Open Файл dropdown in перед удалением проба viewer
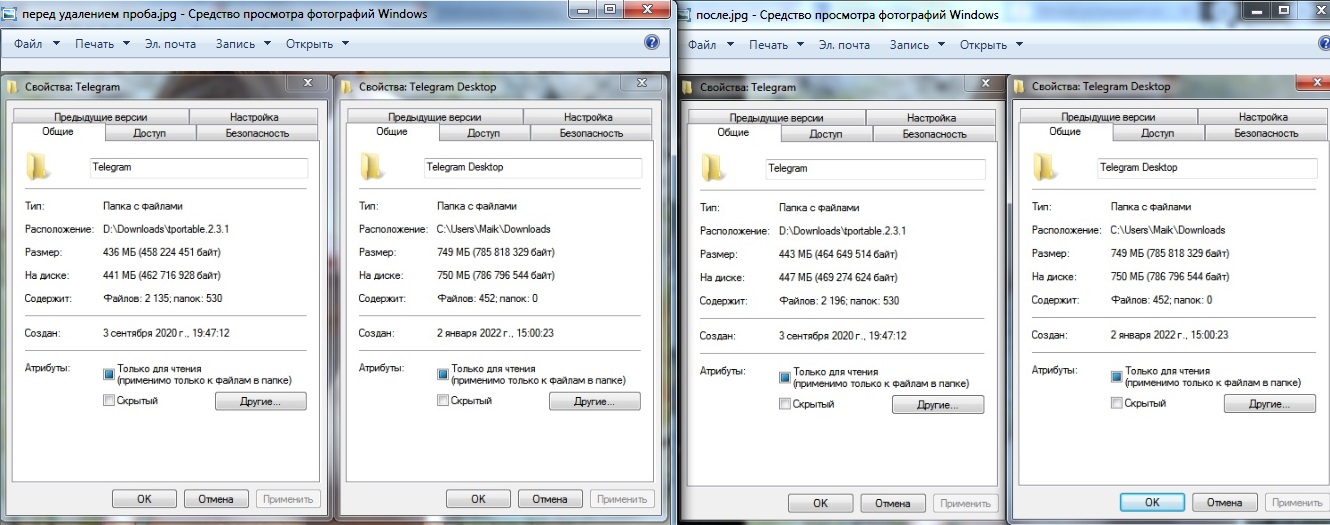 coord(38,44)
